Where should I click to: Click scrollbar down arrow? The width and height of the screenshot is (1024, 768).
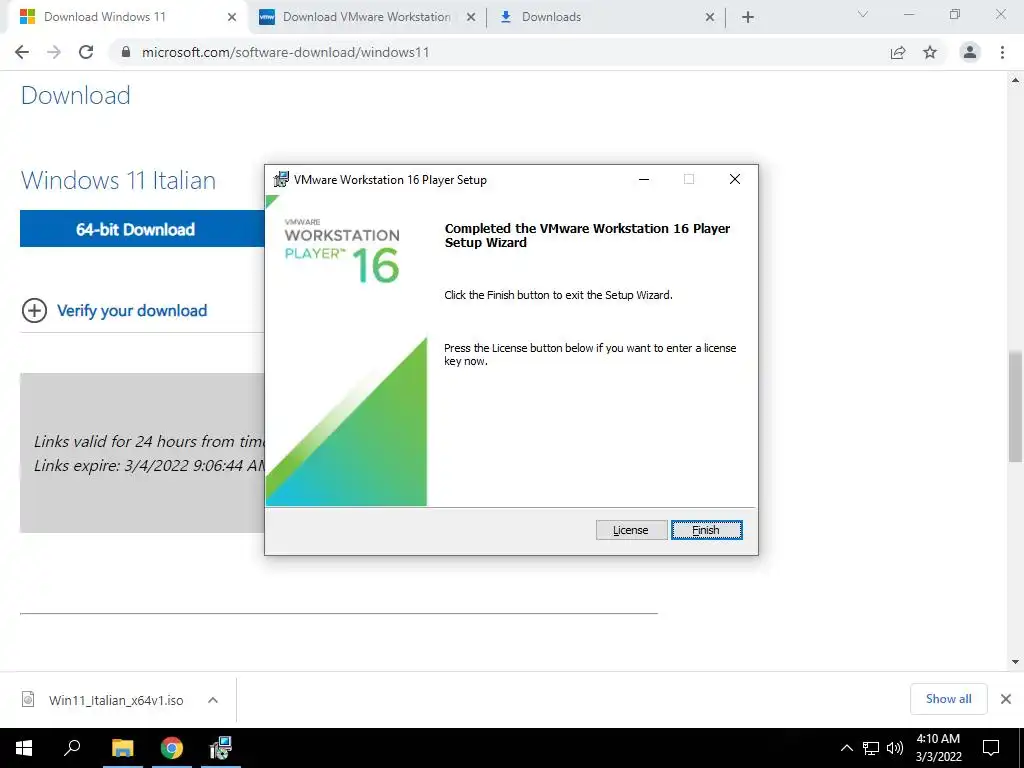1015,662
